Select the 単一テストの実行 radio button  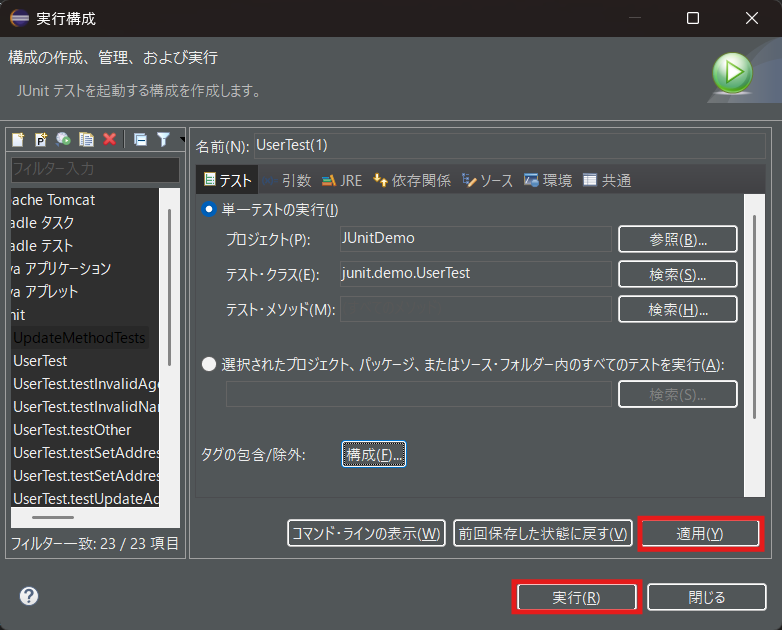[x=209, y=209]
